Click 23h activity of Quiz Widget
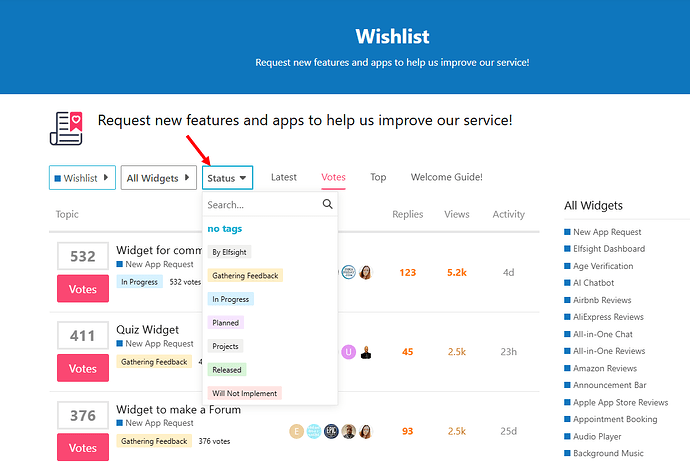 [x=508, y=352]
